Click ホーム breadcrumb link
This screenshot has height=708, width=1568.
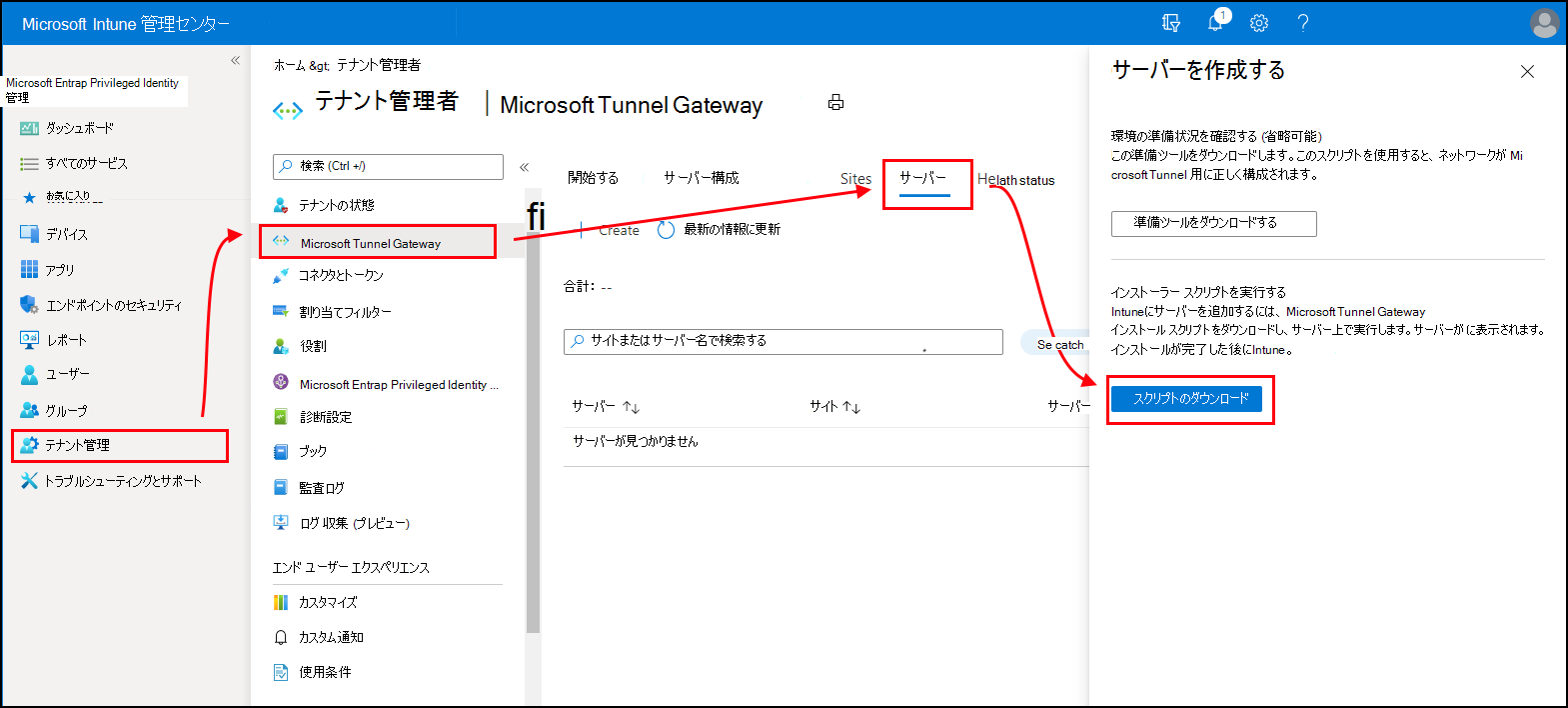click(290, 65)
